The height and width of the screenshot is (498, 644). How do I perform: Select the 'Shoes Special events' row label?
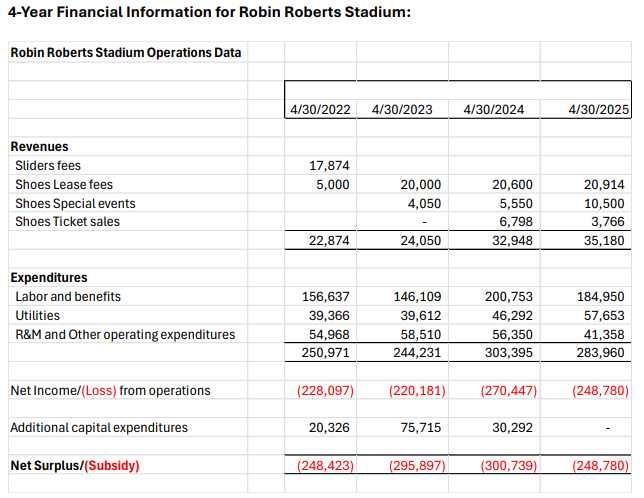coord(75,204)
